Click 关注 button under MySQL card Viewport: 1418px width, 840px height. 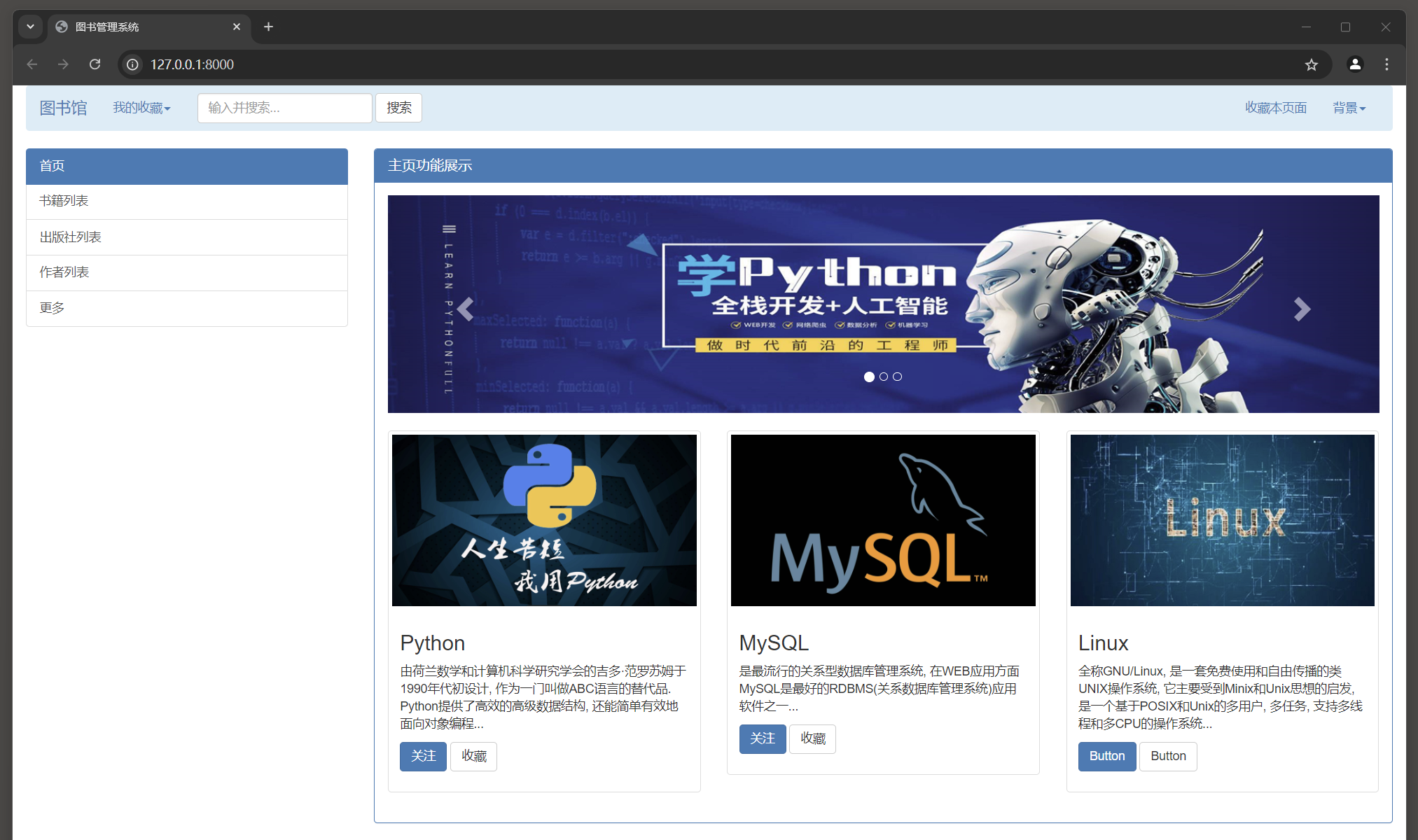coord(763,739)
